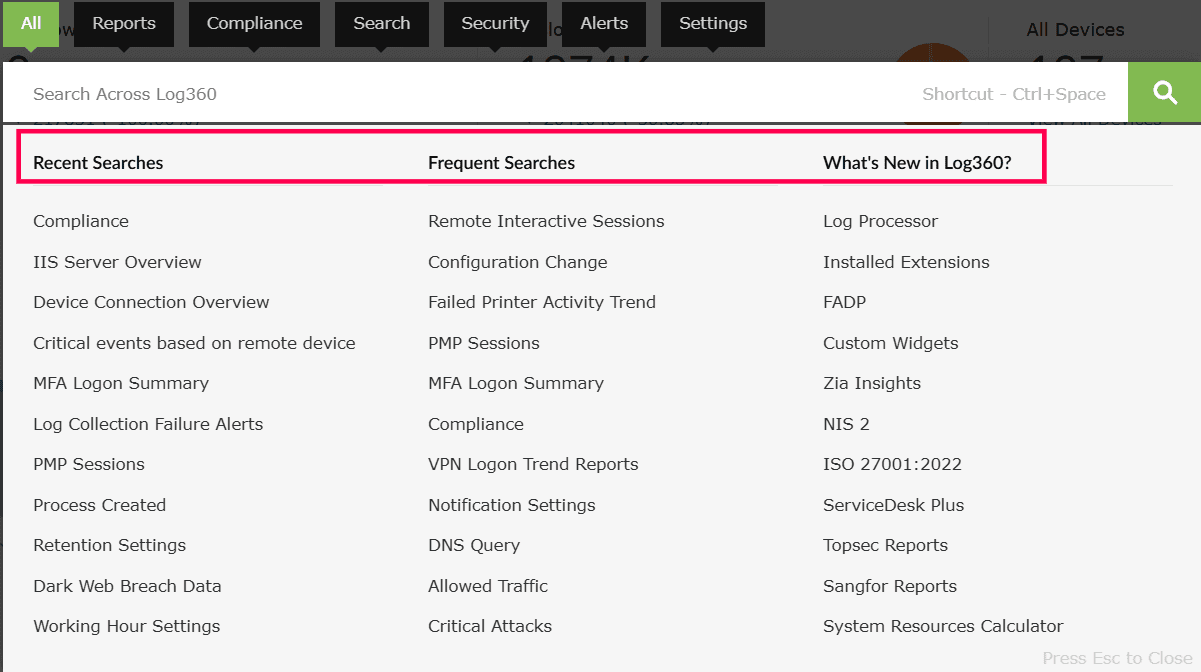This screenshot has height=672, width=1201.
Task: Open IIS Server Overview recent search
Action: (117, 262)
